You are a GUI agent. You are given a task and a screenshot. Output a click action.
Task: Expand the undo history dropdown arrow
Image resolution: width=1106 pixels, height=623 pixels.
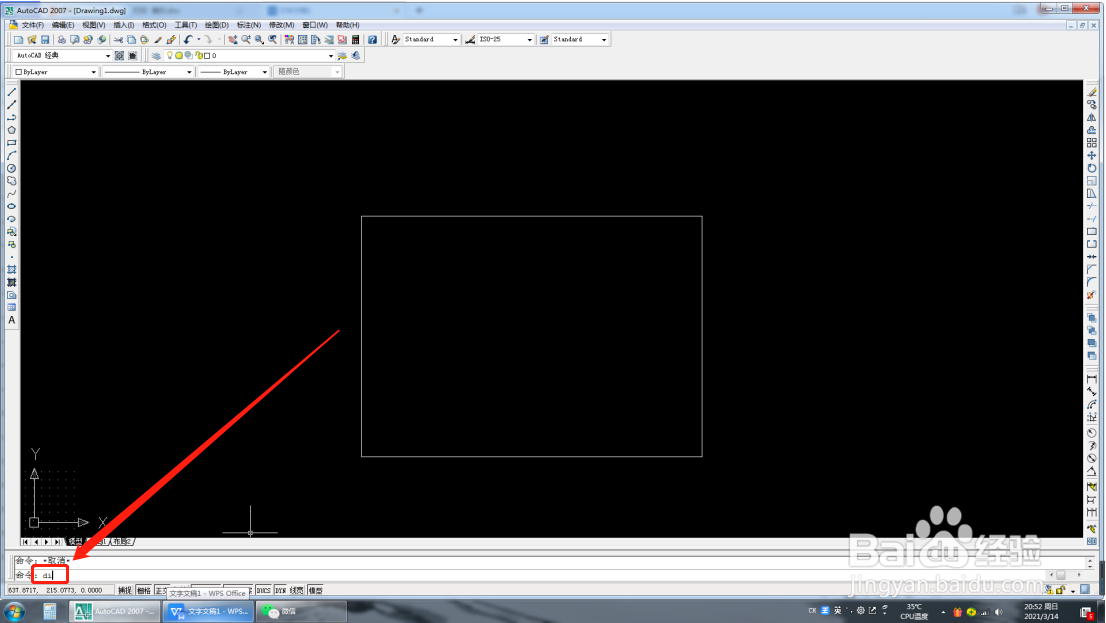coord(198,40)
